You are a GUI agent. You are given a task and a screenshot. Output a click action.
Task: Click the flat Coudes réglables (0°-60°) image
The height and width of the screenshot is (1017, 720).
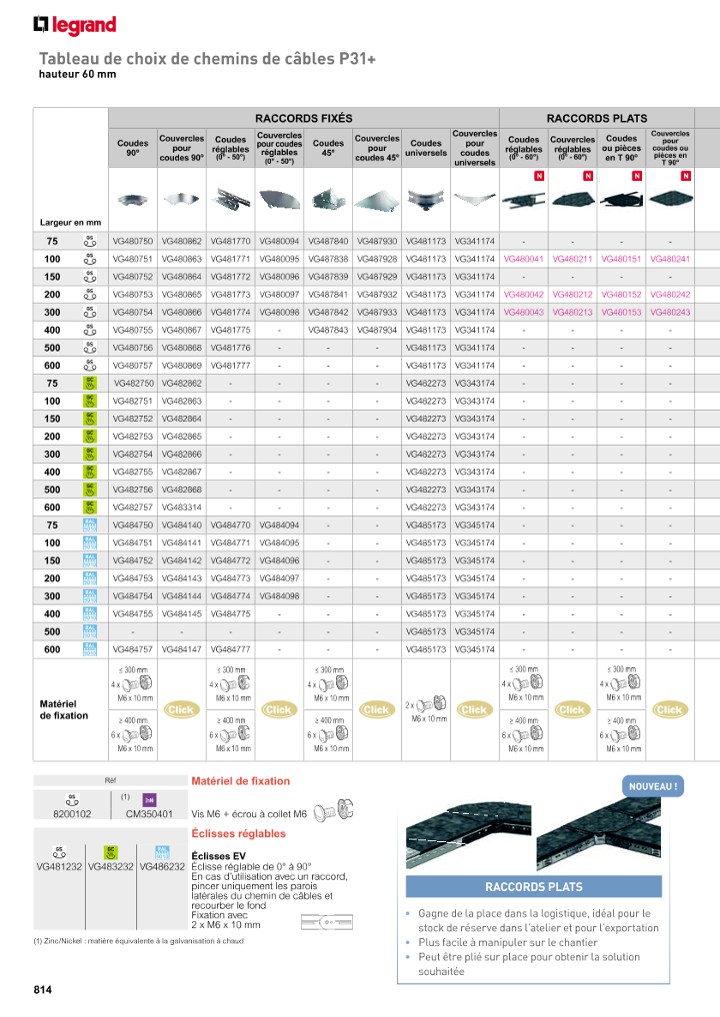pyautogui.click(x=524, y=199)
